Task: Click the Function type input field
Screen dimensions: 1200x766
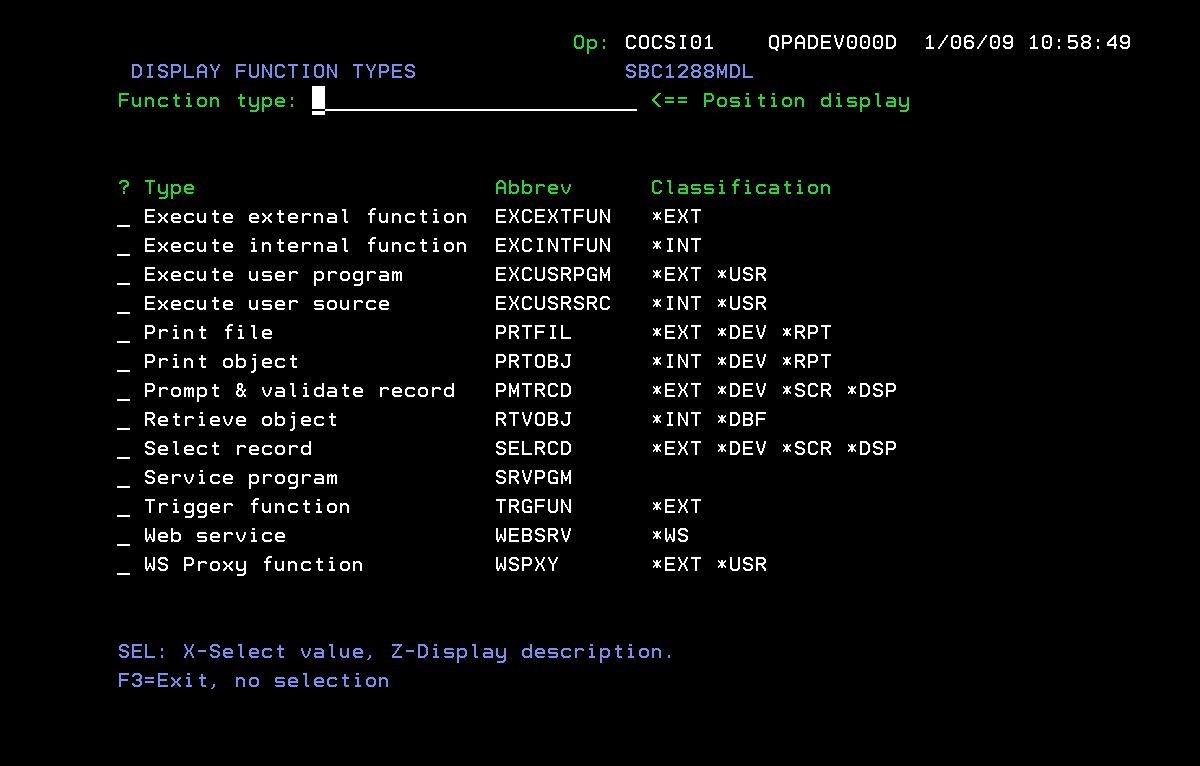Action: (x=475, y=101)
